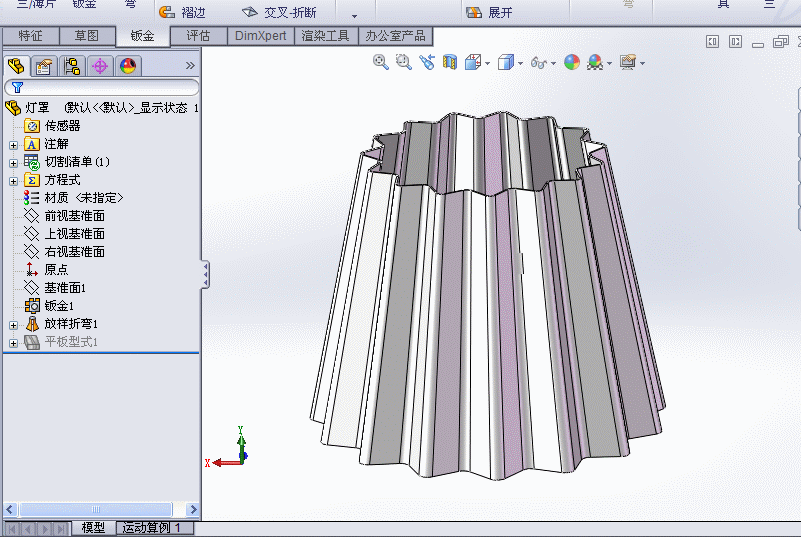The height and width of the screenshot is (537, 801).
Task: Click the Display Style cube icon
Action: (506, 62)
